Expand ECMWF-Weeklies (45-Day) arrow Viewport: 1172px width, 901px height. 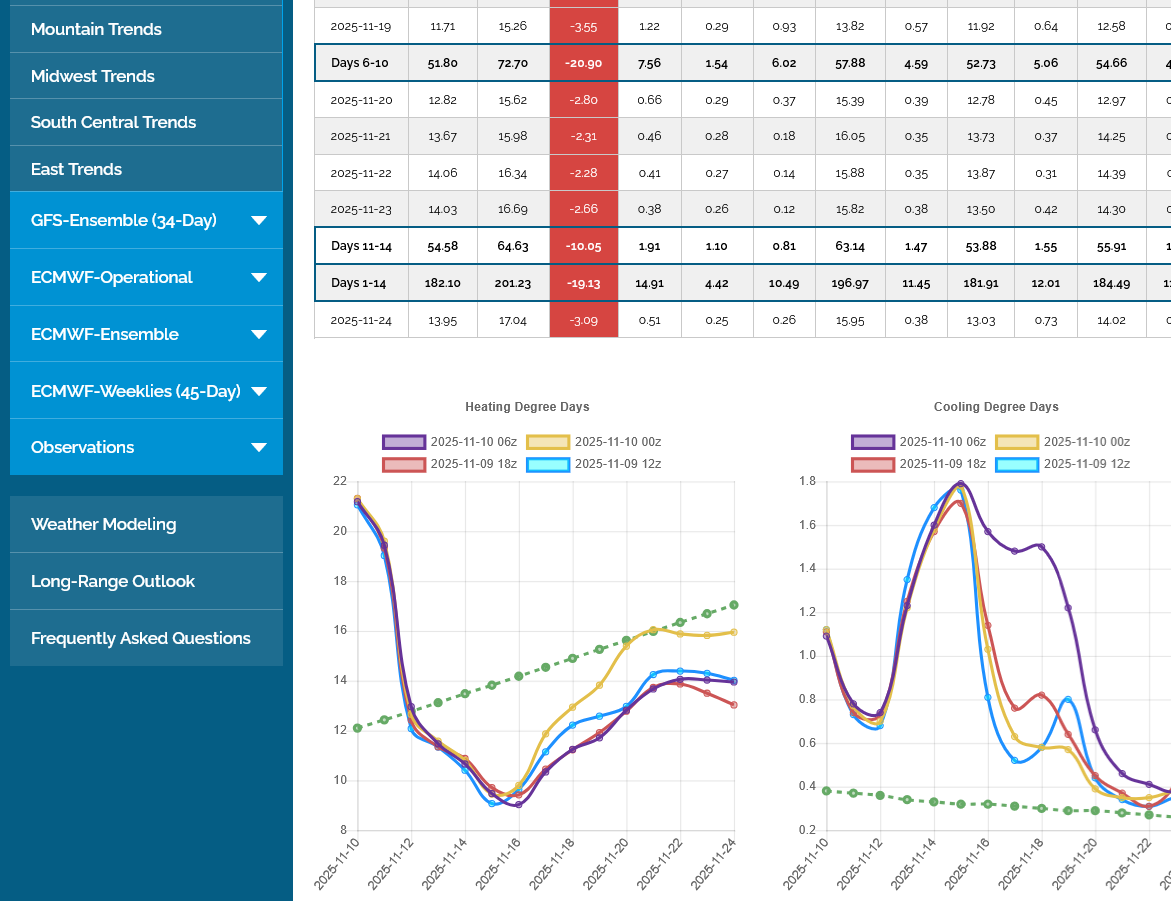coord(259,392)
